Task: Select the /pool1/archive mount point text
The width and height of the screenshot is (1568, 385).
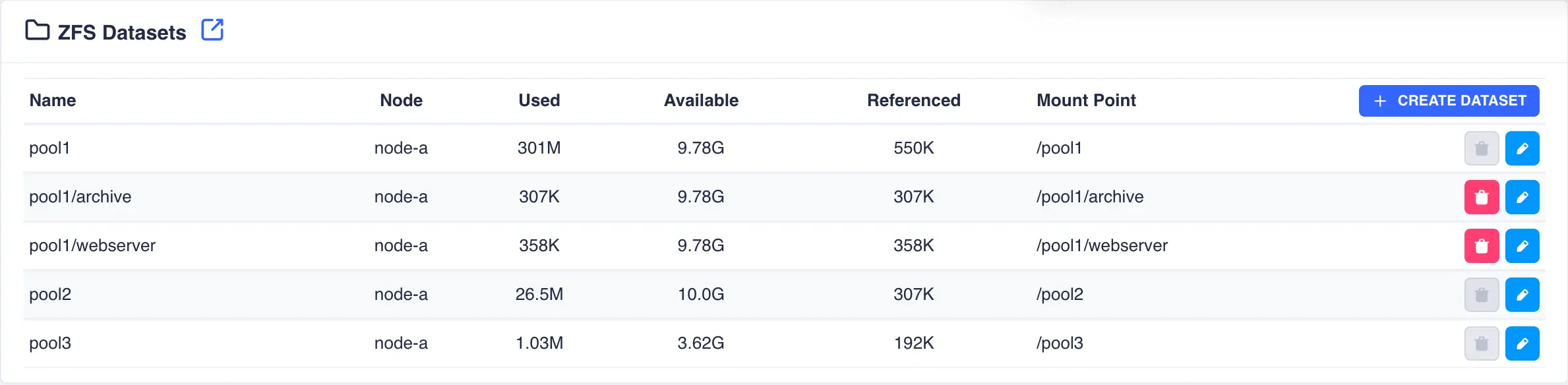Action: coord(1089,196)
